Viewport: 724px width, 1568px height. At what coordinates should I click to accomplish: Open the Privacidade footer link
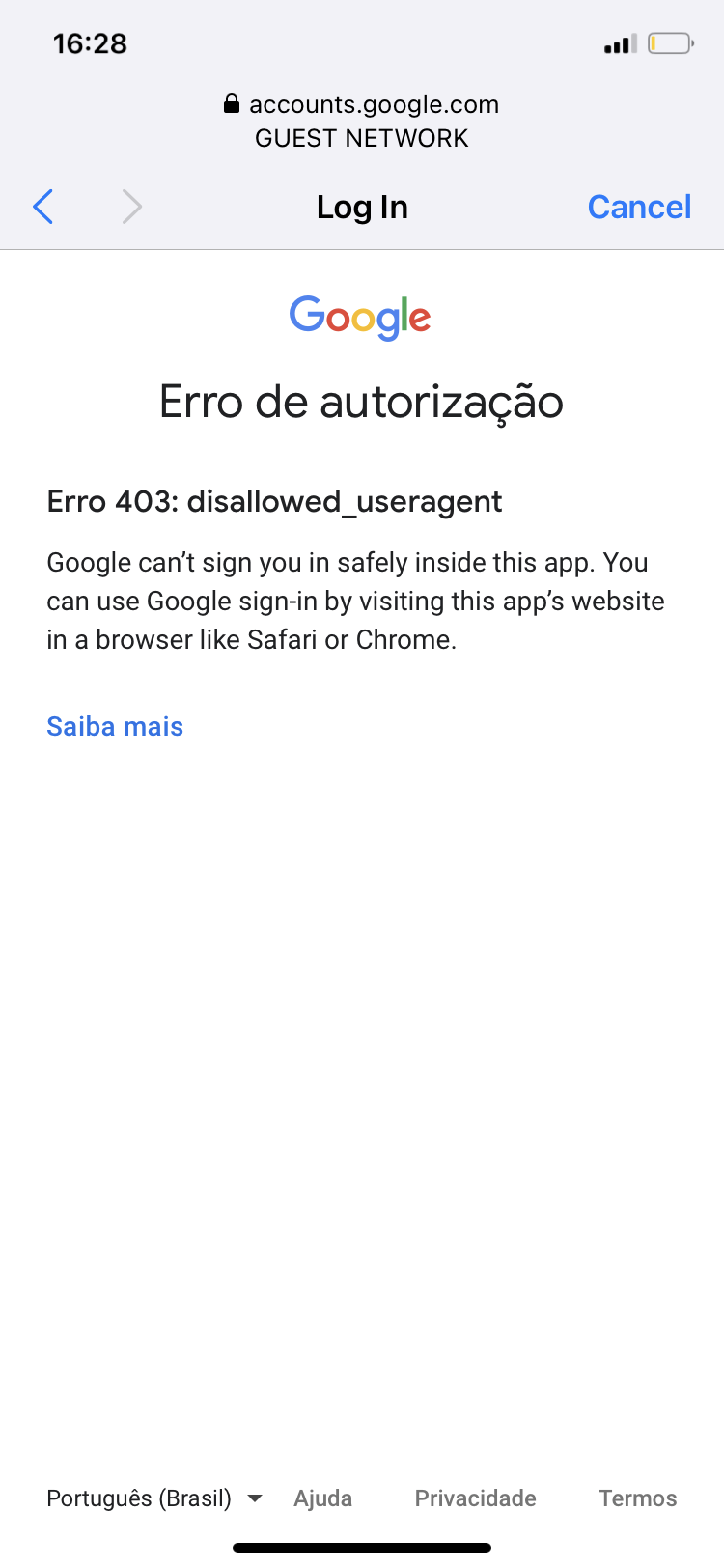475,1498
